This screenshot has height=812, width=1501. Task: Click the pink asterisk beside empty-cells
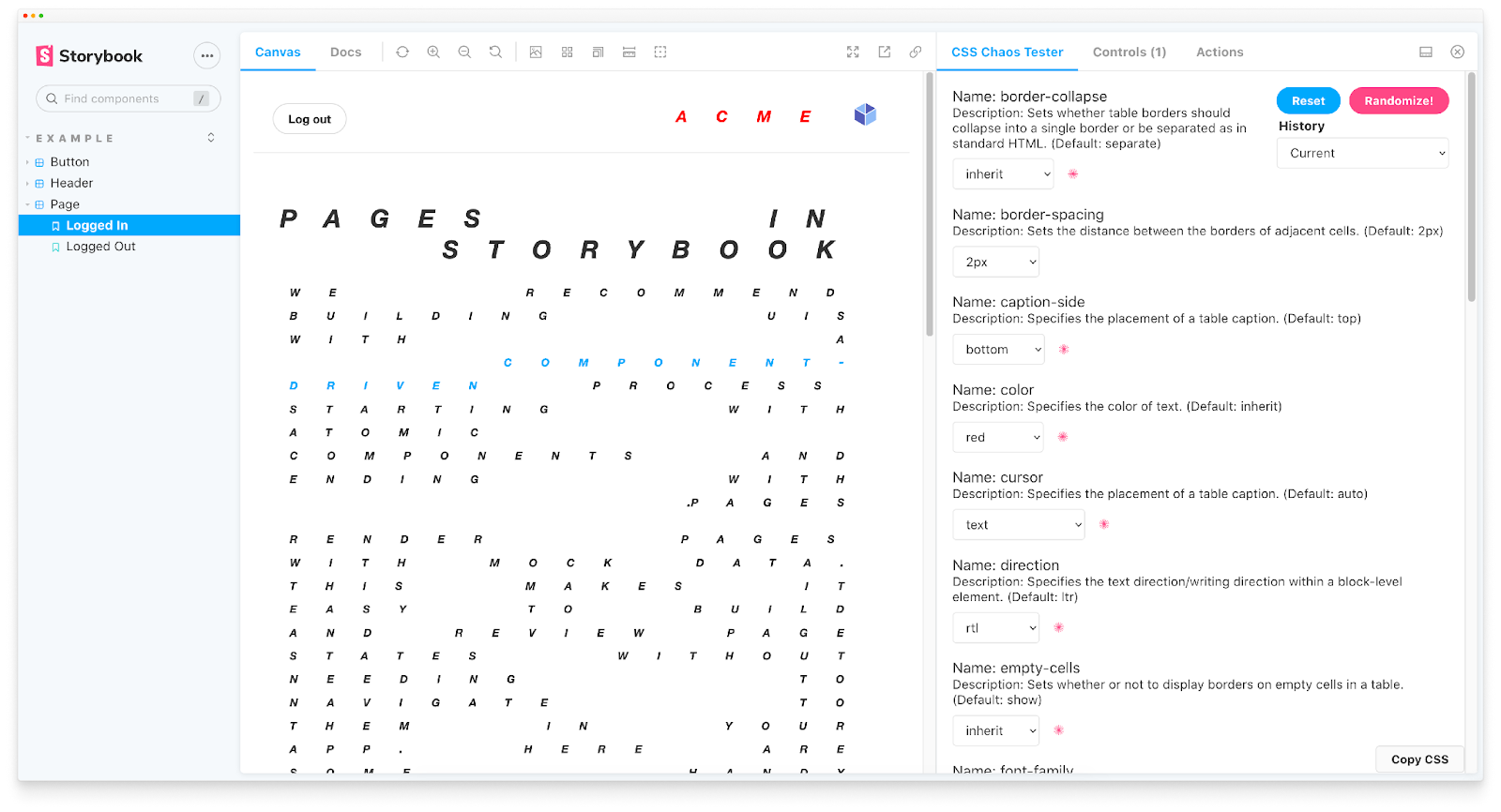(x=1058, y=730)
